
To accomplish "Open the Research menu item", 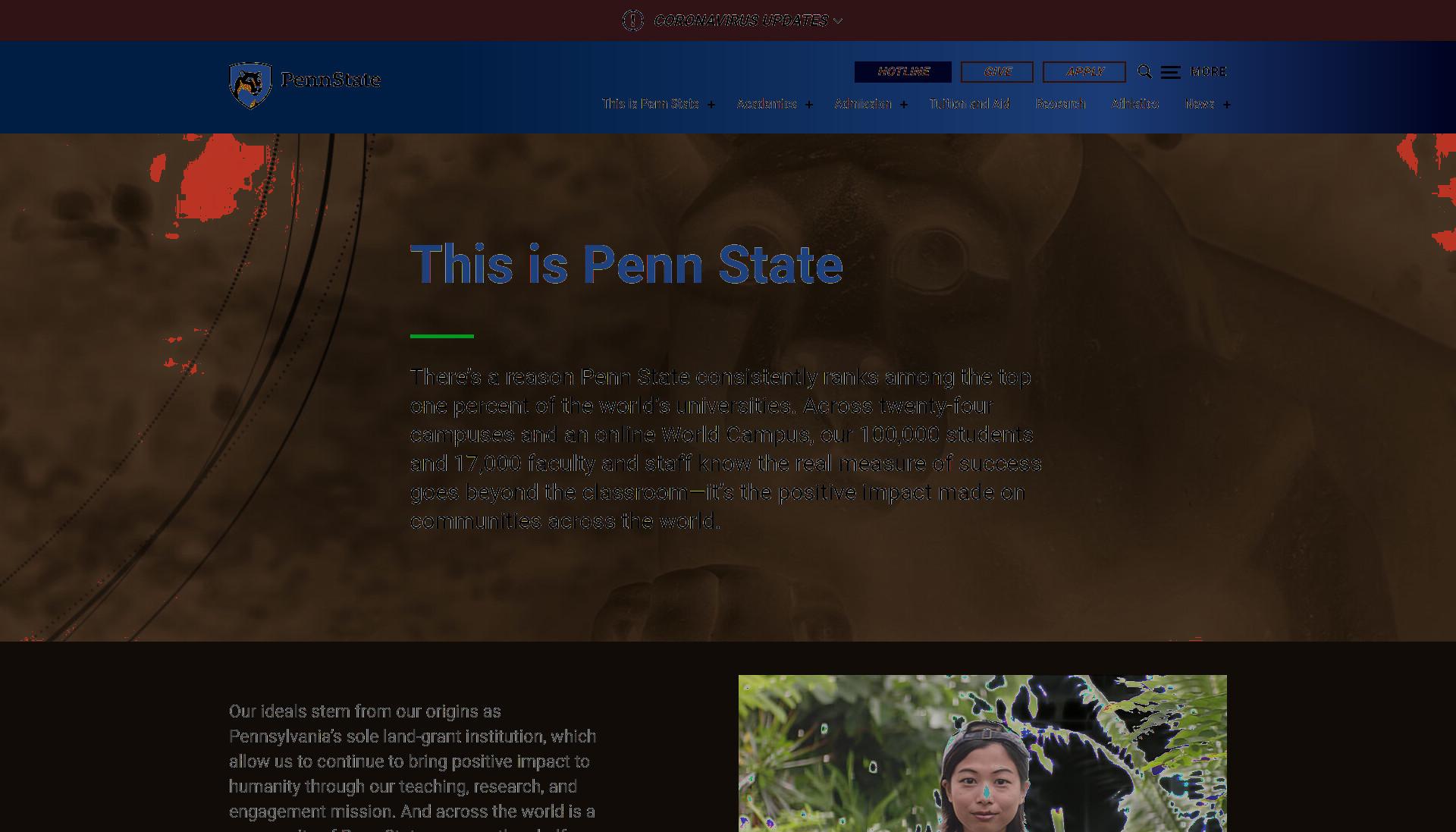I will point(1061,104).
